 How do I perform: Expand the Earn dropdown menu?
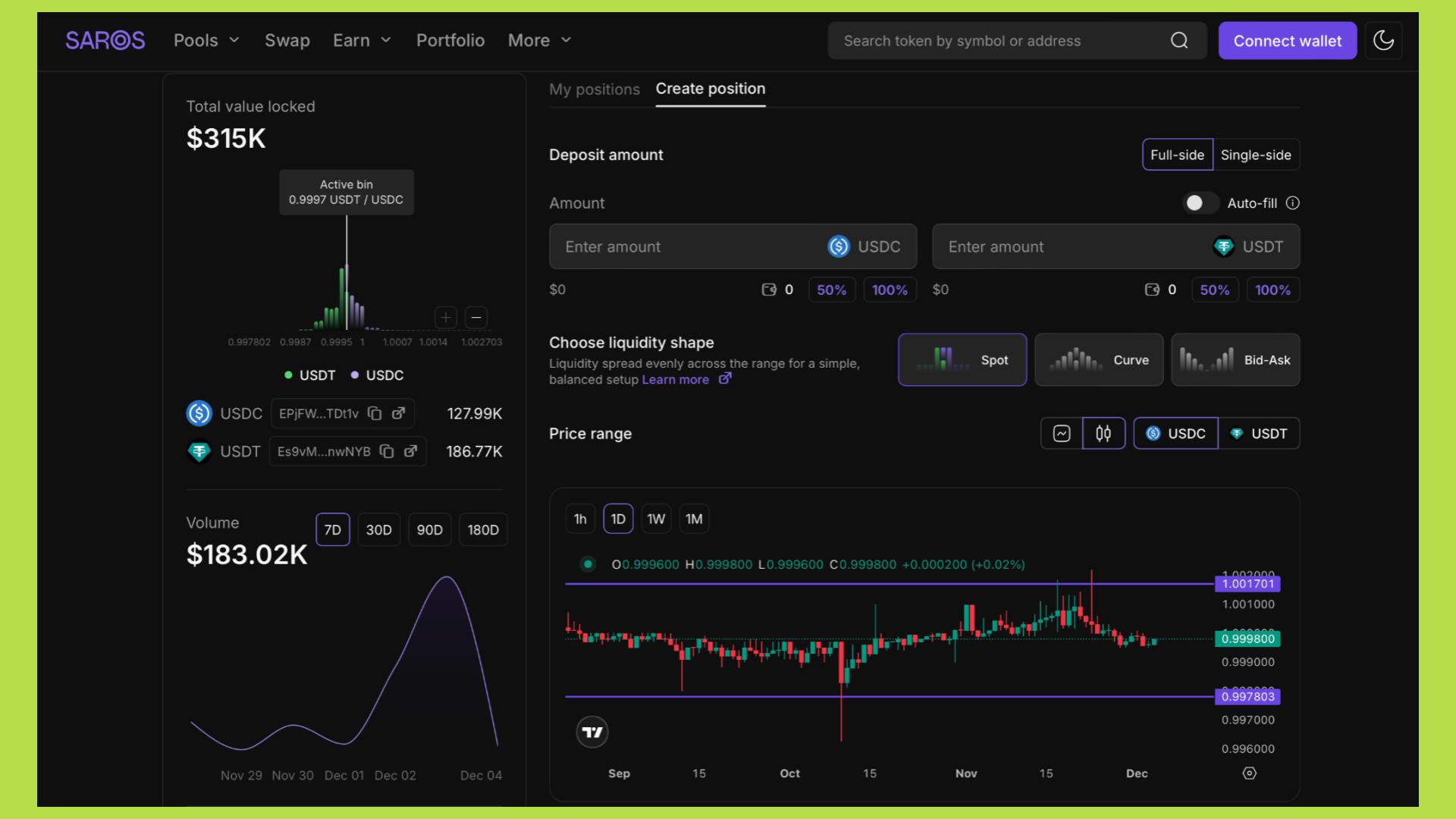pyautogui.click(x=362, y=40)
